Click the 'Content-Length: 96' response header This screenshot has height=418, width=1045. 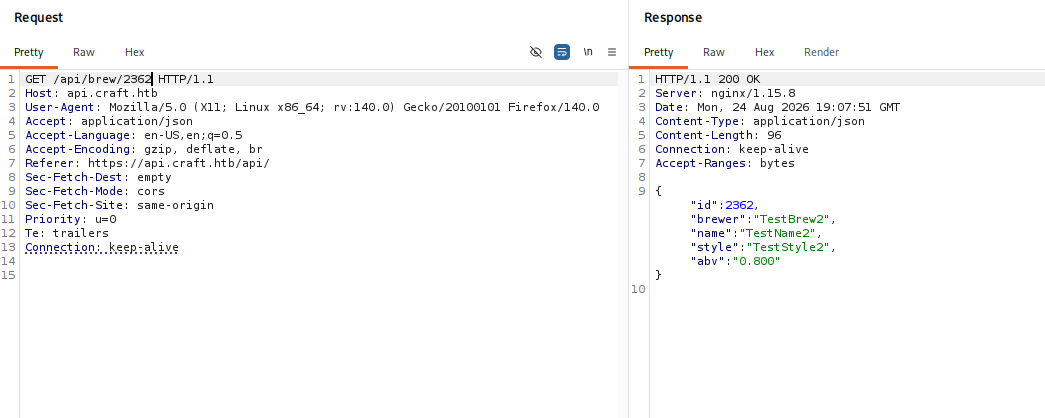718,135
